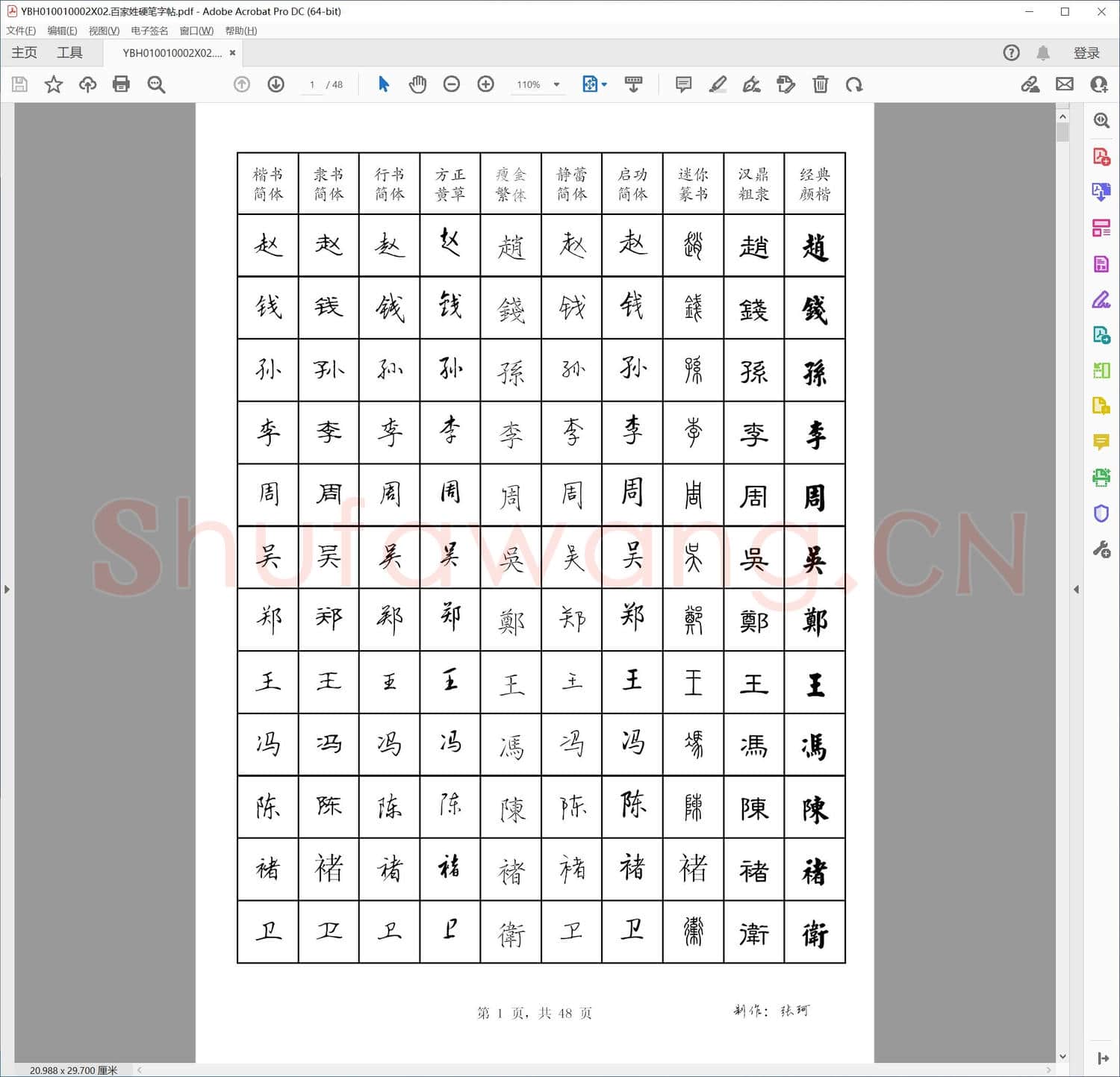Open the notifications bell

[1043, 52]
